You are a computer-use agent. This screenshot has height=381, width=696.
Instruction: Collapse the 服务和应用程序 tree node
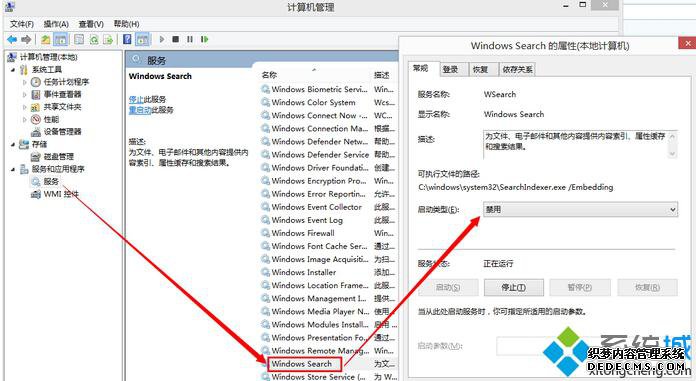(x=13, y=169)
